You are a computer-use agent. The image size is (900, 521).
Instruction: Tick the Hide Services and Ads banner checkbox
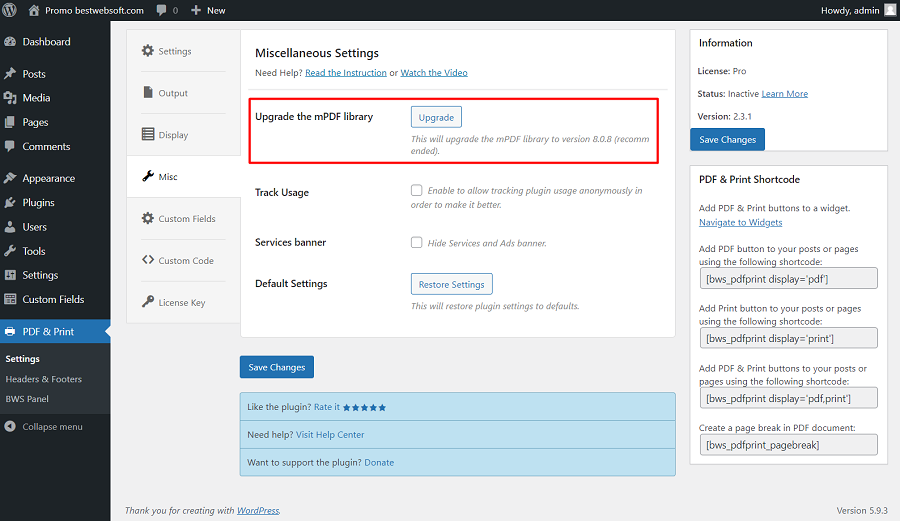point(417,242)
